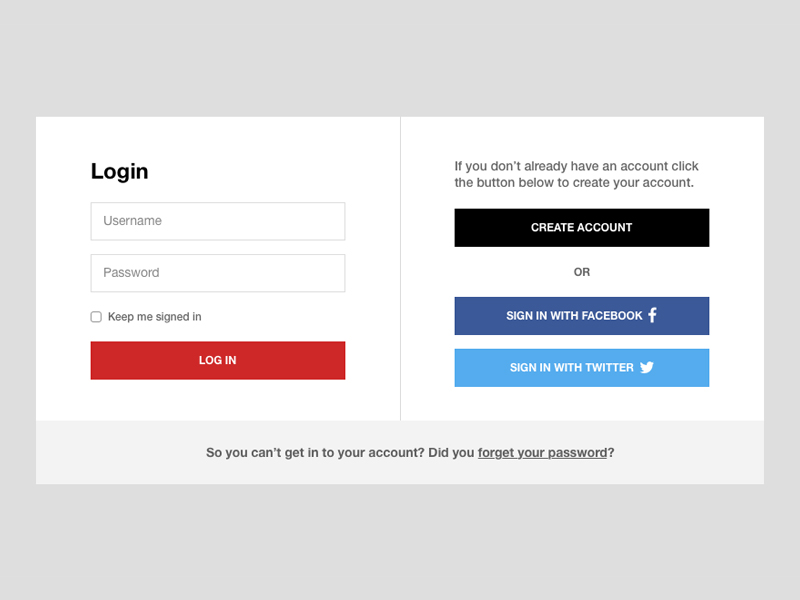Focus the Password input box
The image size is (800, 600).
[217, 273]
